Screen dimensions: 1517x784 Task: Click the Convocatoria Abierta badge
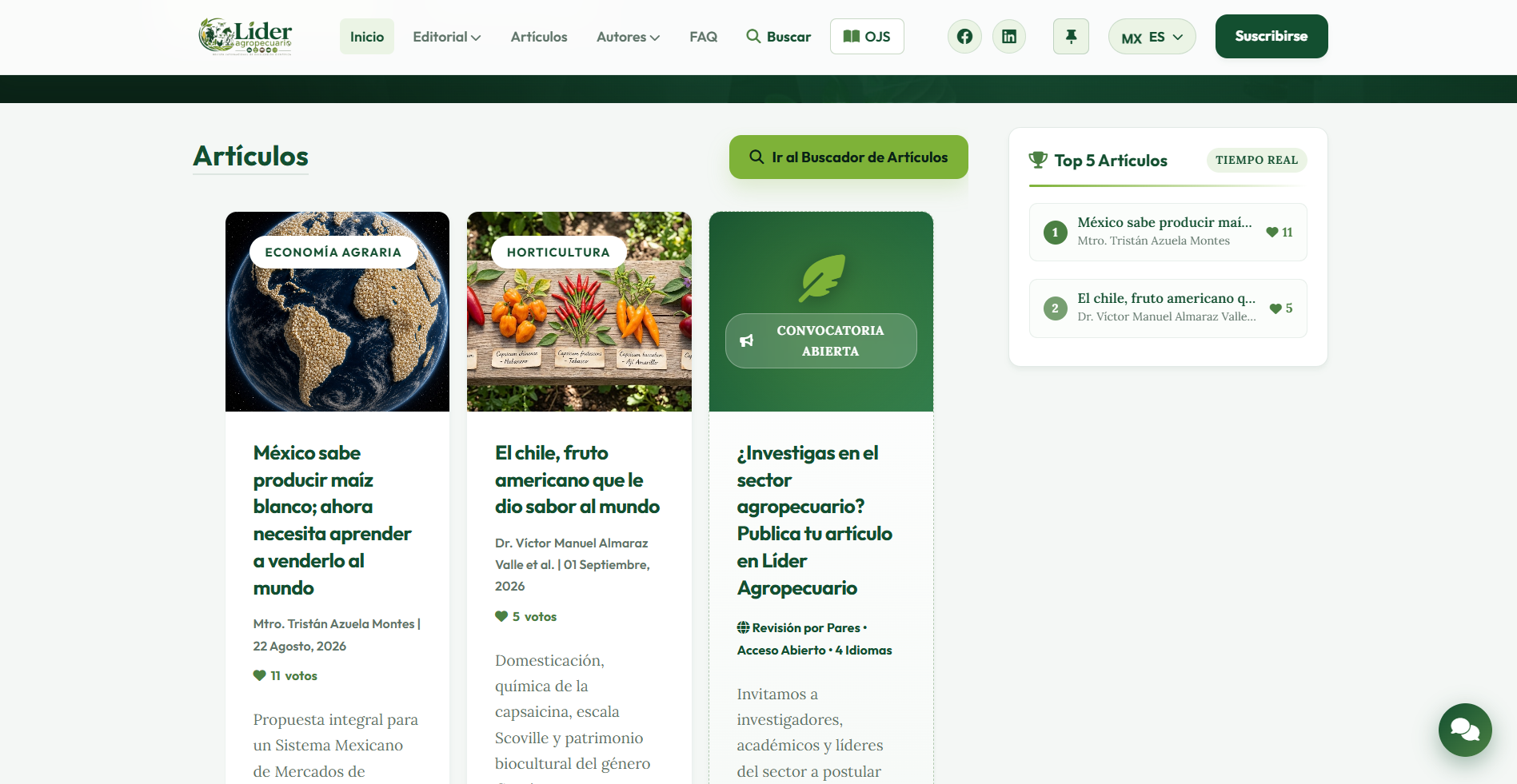(821, 341)
